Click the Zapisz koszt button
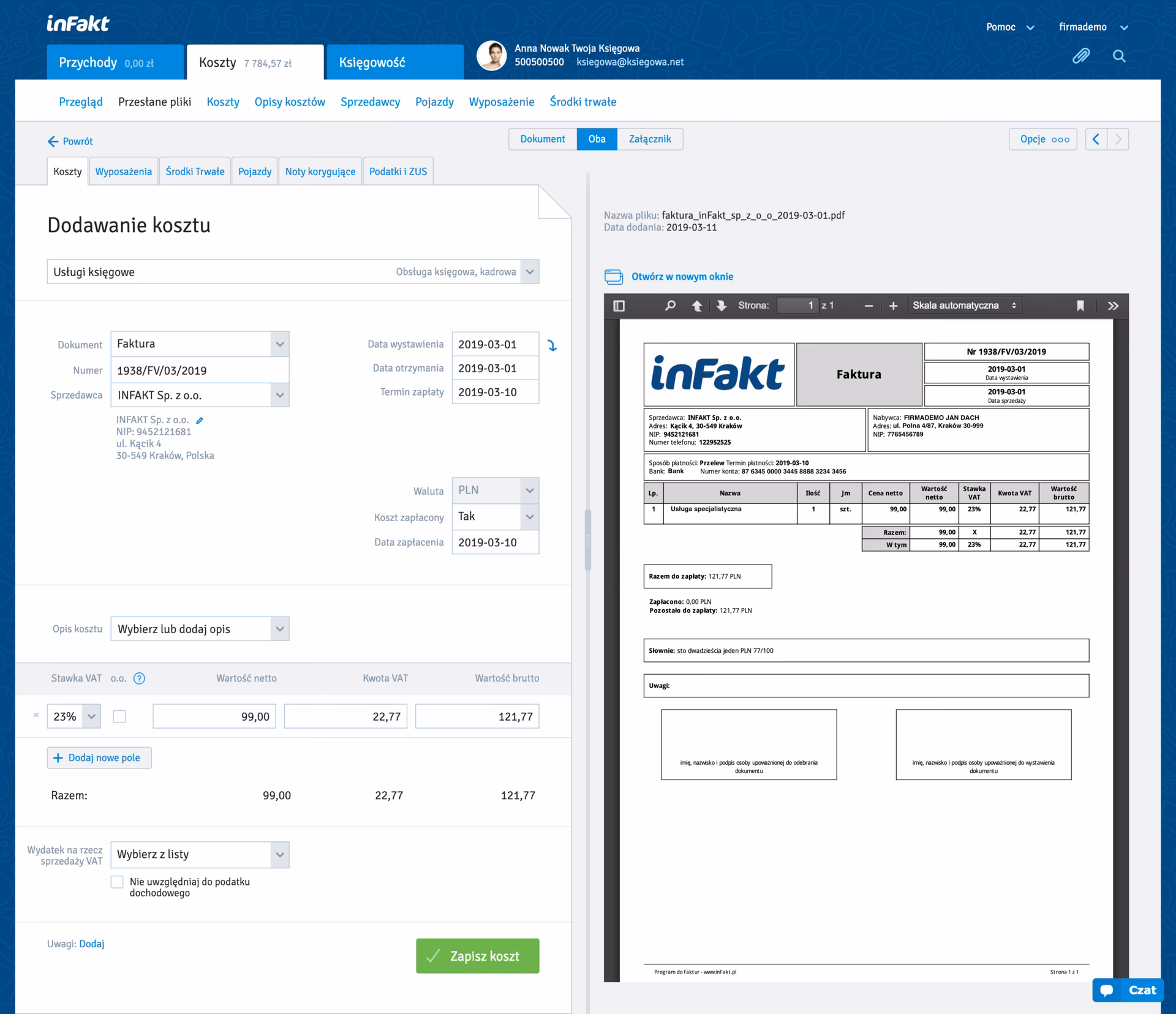Screen dimensions: 1176x1014 point(477,956)
